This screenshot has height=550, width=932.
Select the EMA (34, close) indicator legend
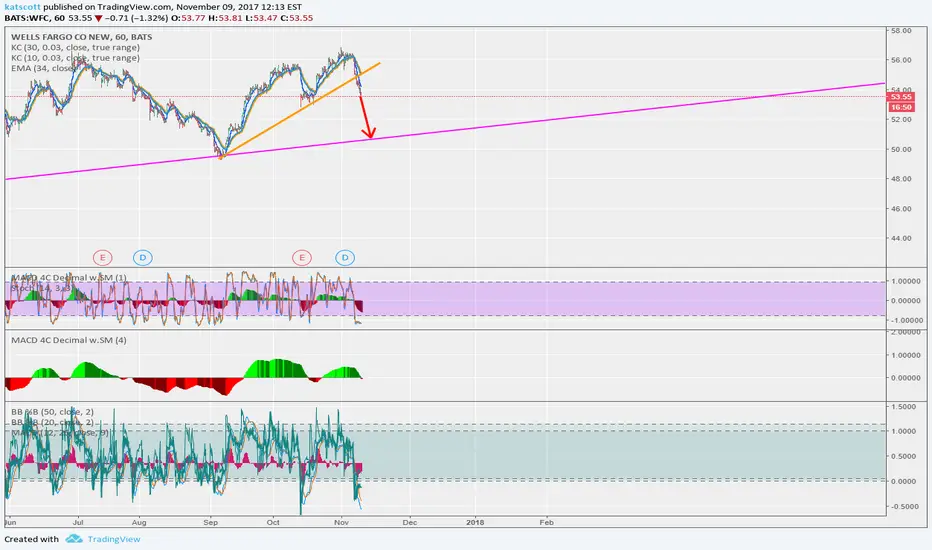coord(45,68)
